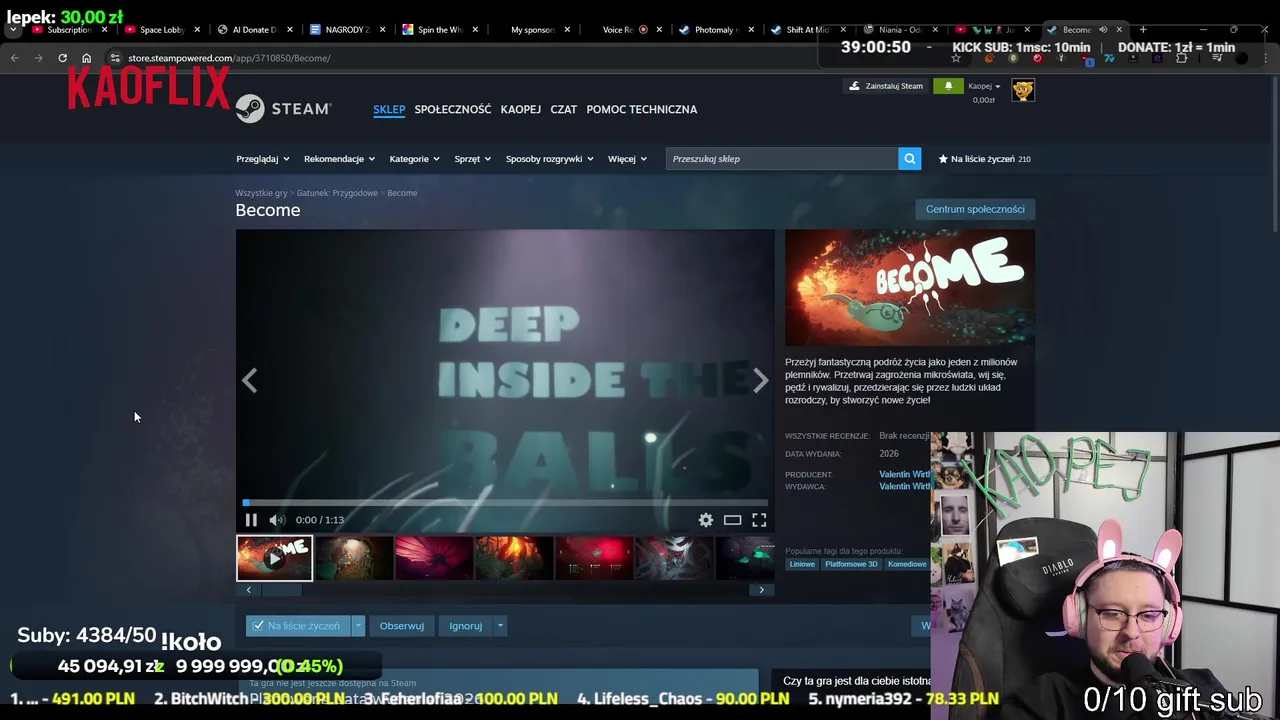Expand the Sprzęt dropdown
1280x720 pixels.
[472, 159]
